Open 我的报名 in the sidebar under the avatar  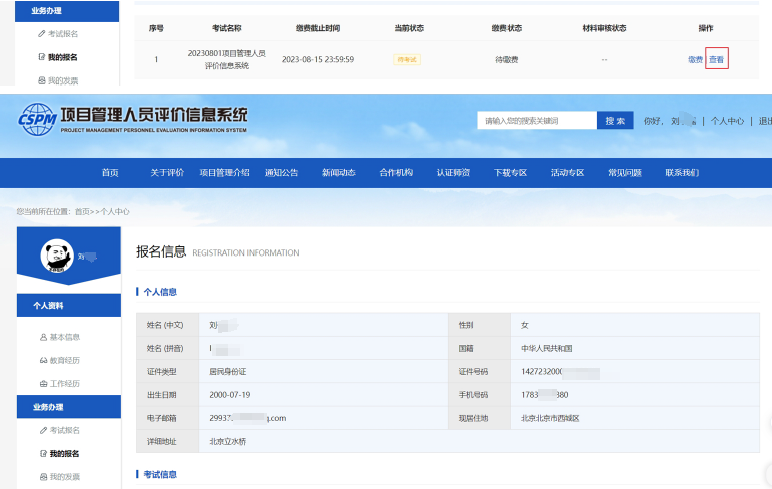click(x=64, y=454)
